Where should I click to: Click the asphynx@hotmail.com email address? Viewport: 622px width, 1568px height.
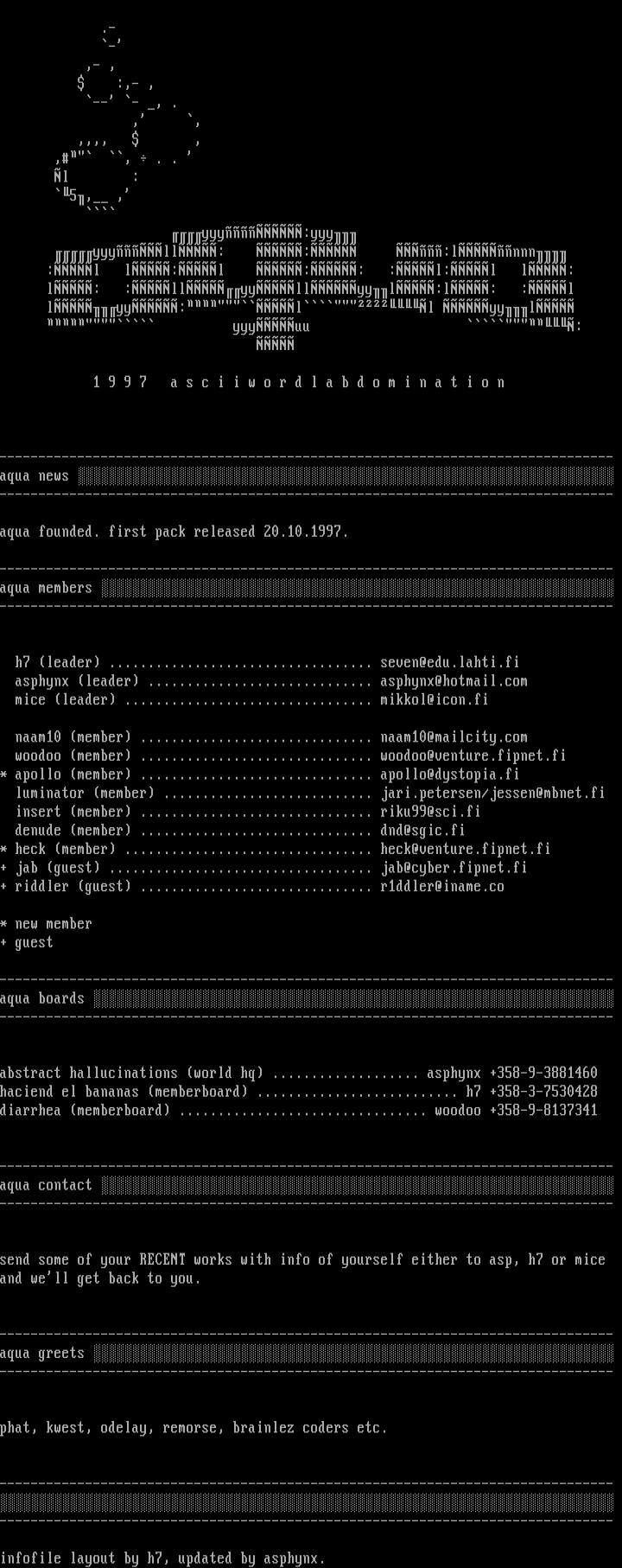(x=454, y=681)
